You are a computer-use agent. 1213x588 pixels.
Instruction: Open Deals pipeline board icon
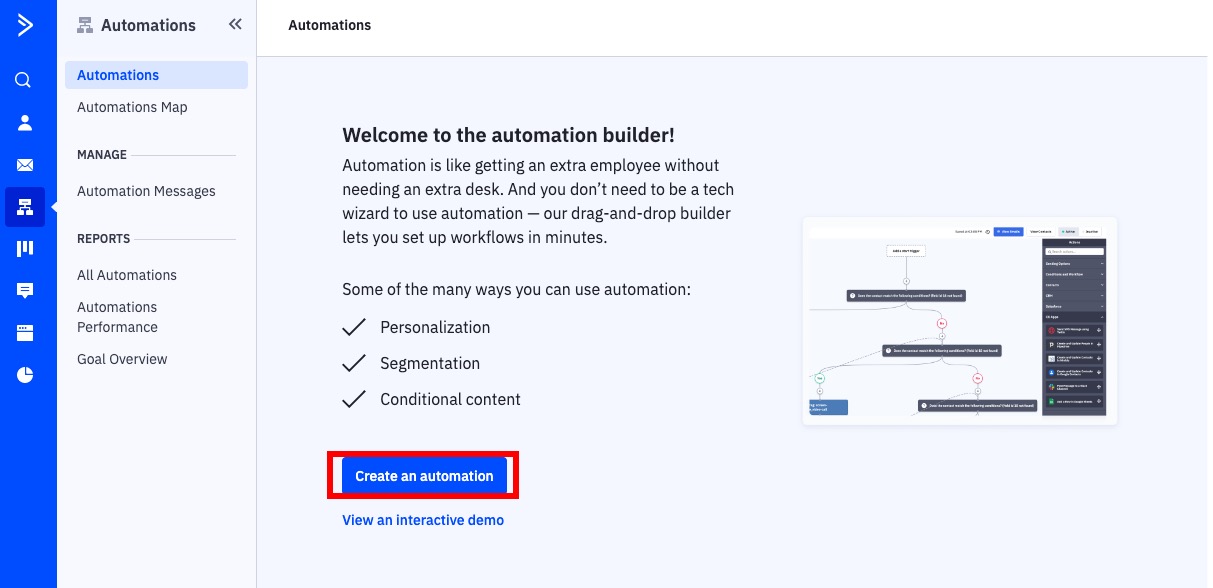pos(25,248)
